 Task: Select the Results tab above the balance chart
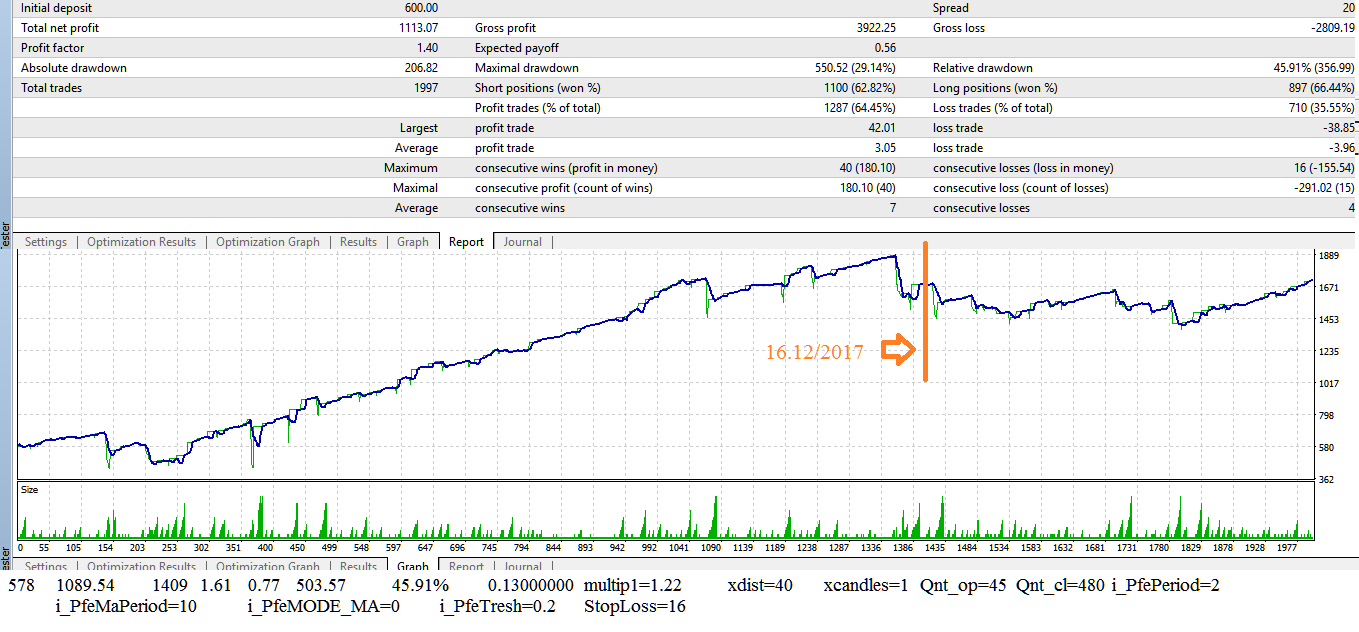(358, 242)
